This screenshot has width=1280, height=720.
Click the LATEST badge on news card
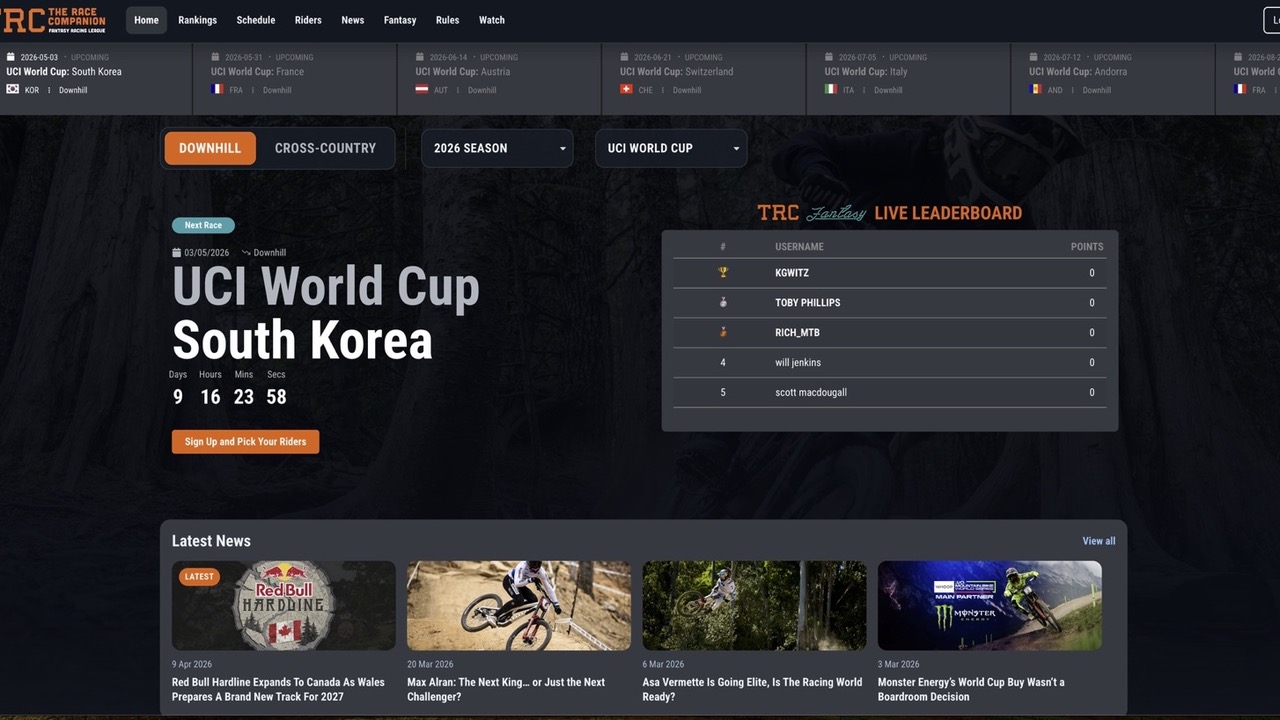click(x=199, y=576)
